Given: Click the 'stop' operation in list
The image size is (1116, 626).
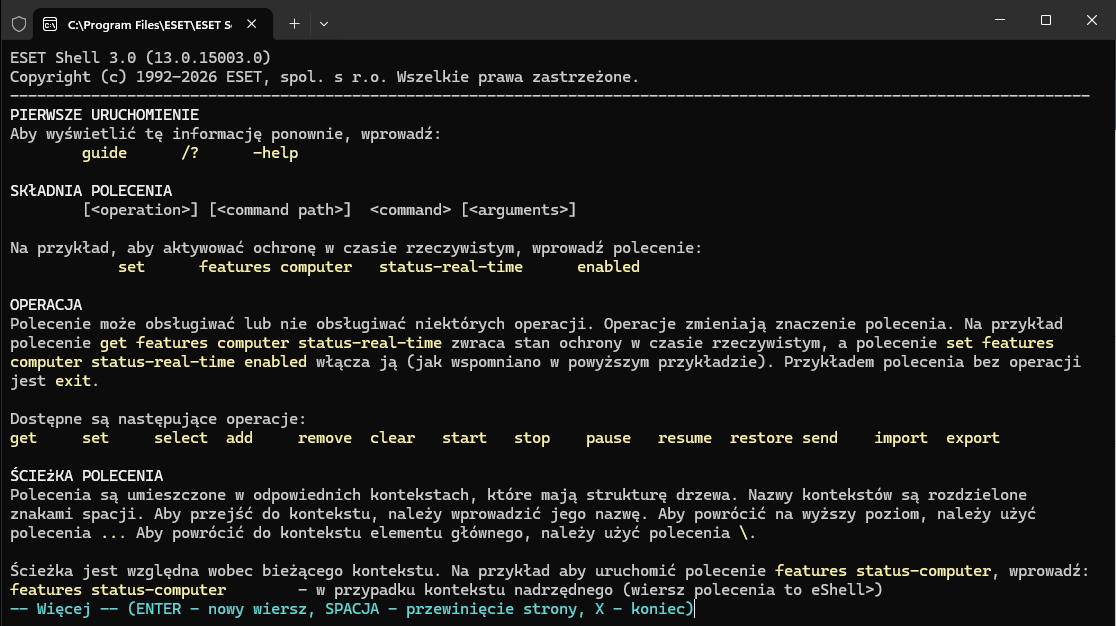Looking at the screenshot, I should pyautogui.click(x=532, y=438).
